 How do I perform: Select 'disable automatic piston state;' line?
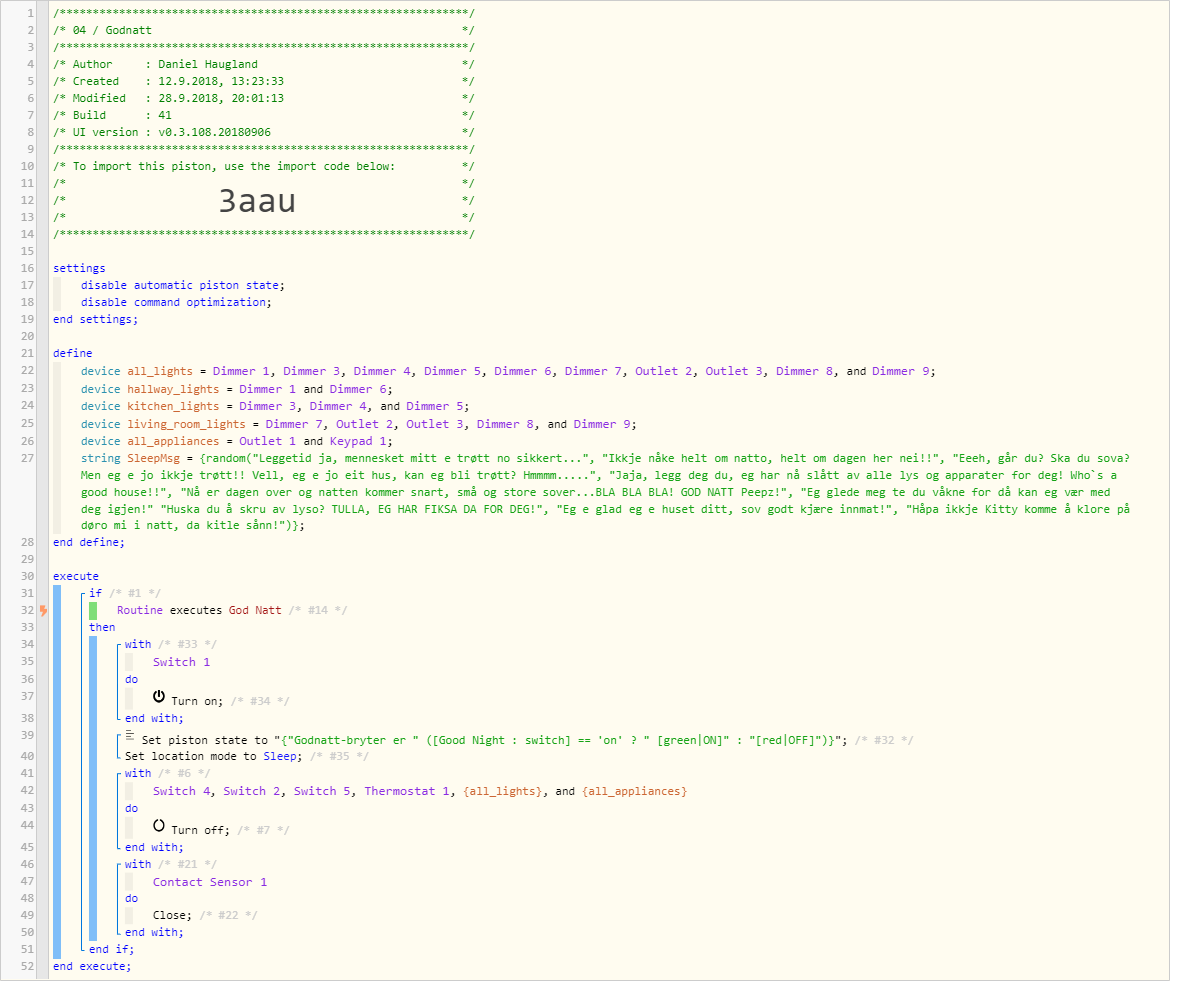[x=183, y=287]
